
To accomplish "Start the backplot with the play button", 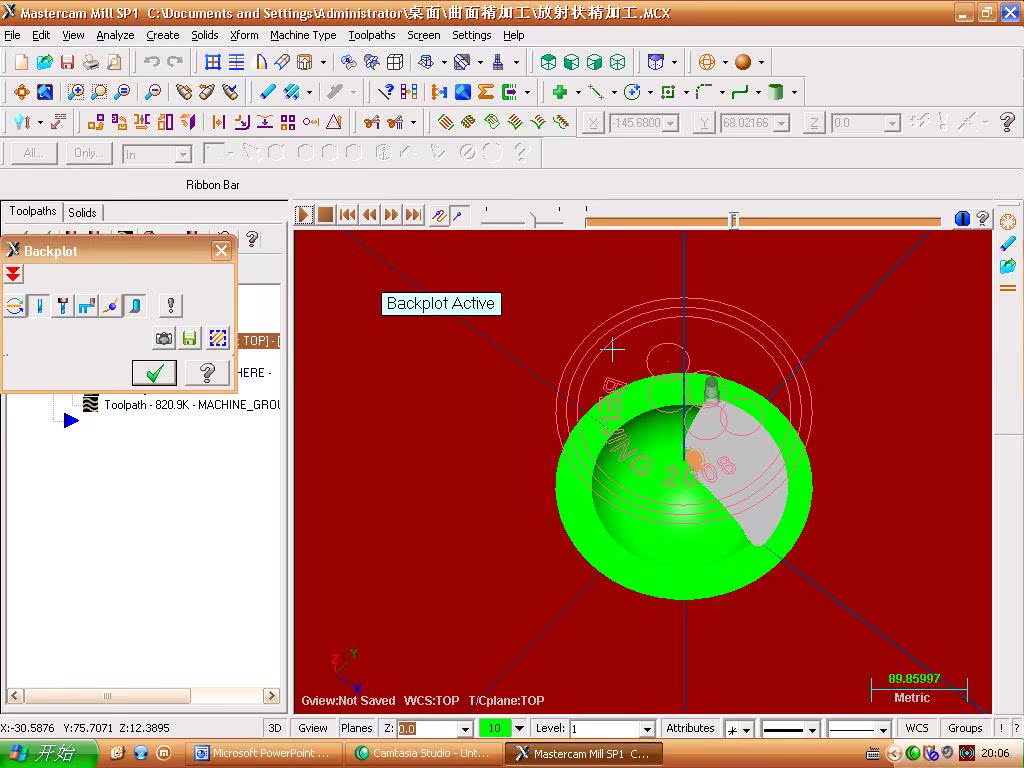I will 304,215.
